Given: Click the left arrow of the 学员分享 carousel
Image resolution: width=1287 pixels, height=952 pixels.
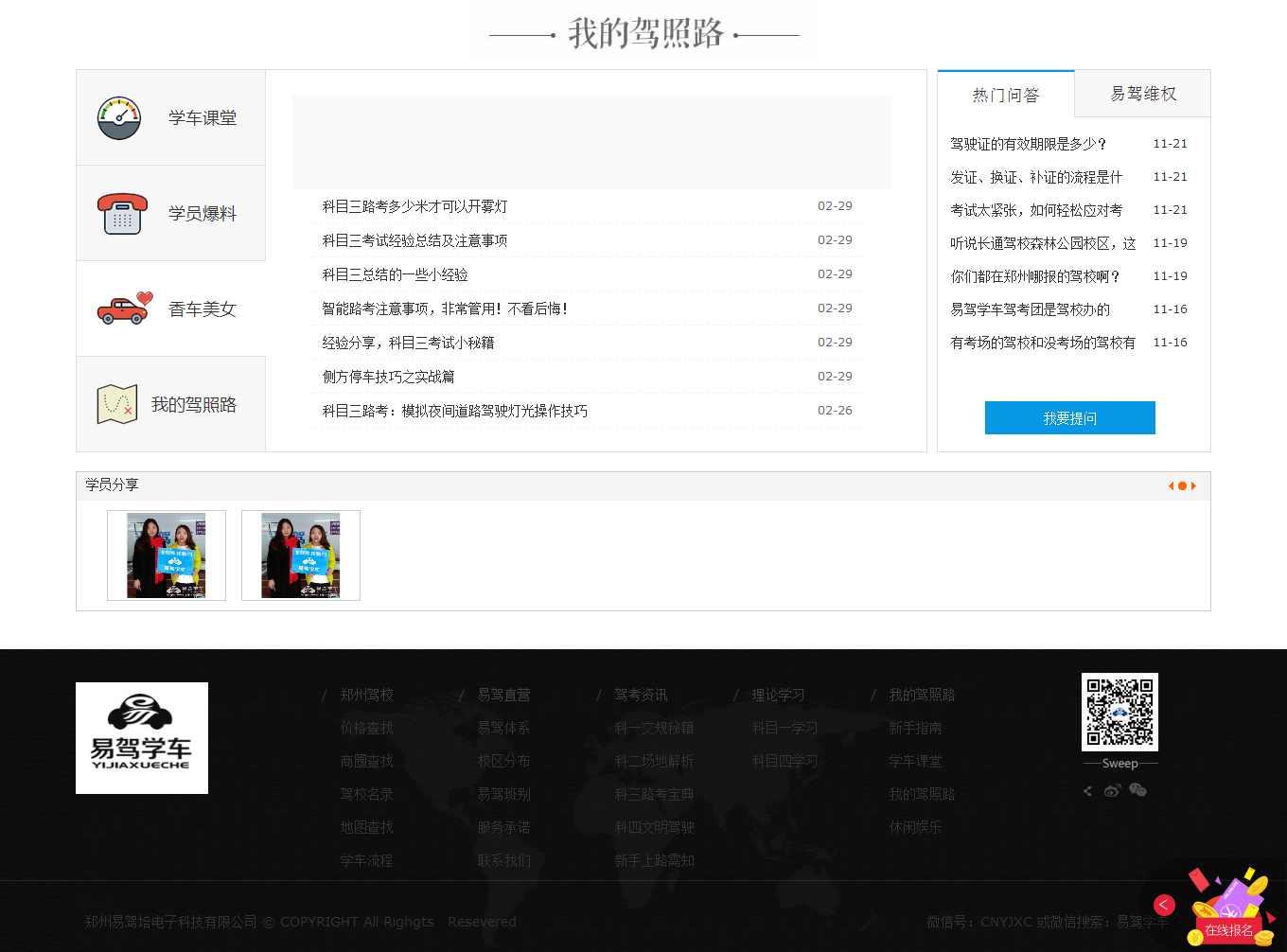Looking at the screenshot, I should click(1171, 485).
